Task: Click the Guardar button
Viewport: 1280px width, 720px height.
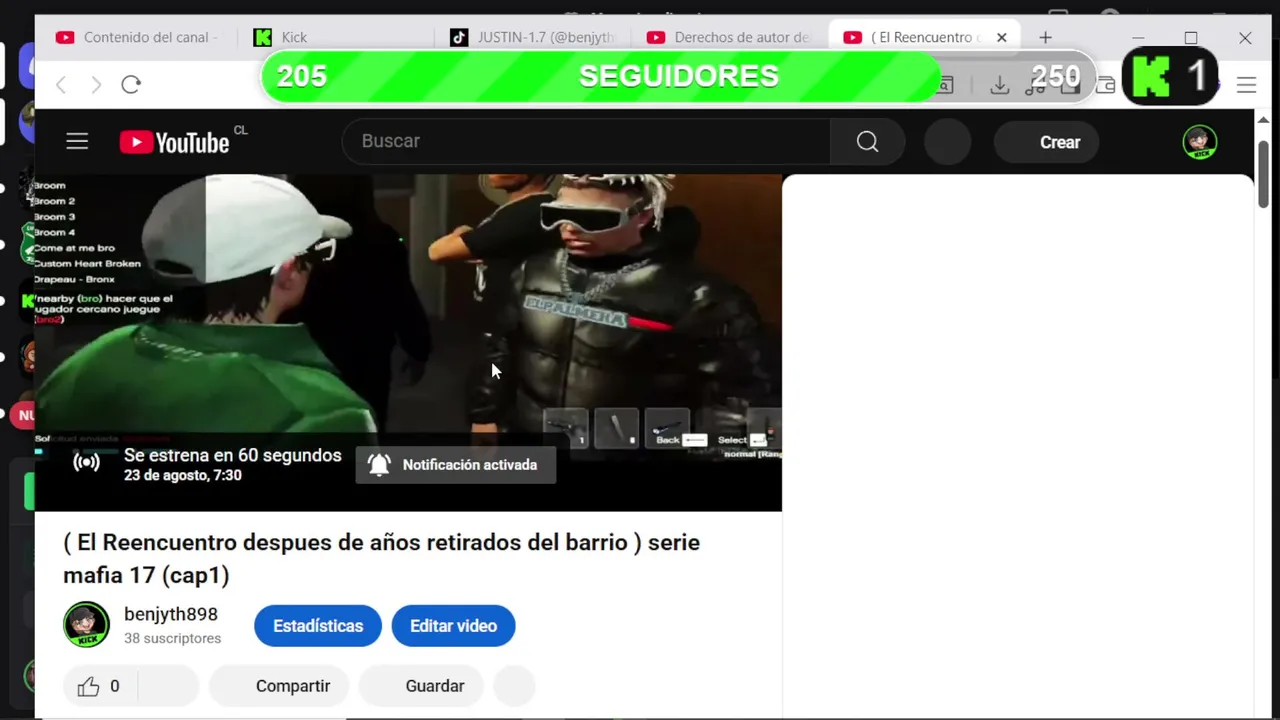Action: [421, 686]
